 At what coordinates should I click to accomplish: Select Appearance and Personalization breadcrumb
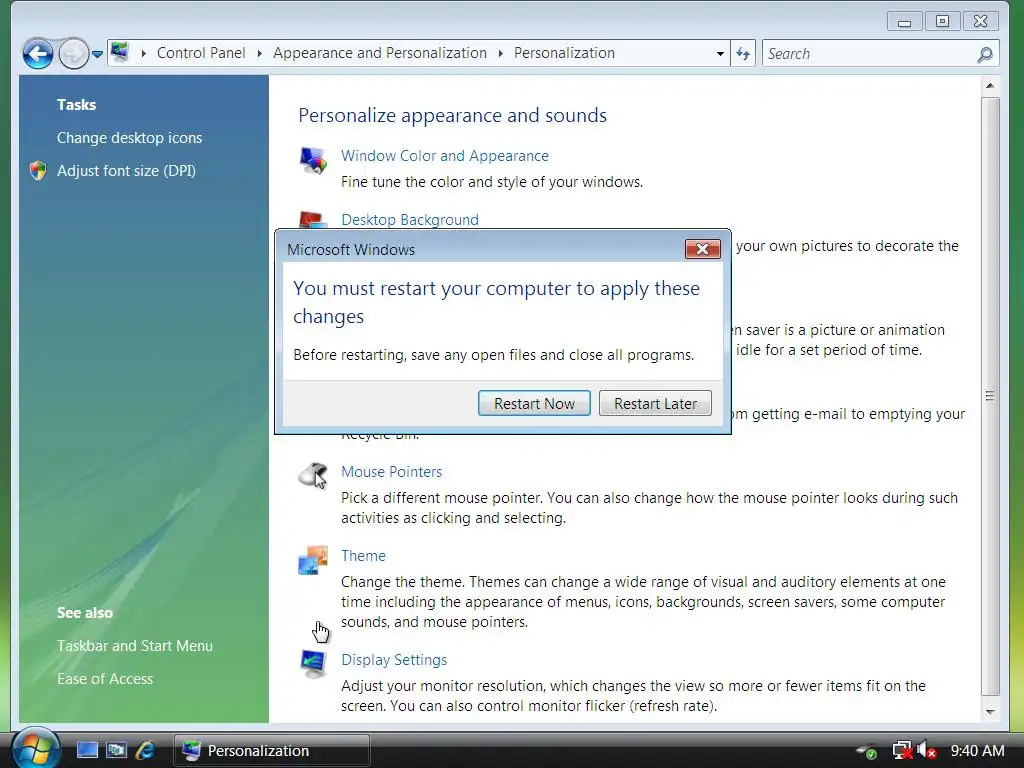click(380, 53)
